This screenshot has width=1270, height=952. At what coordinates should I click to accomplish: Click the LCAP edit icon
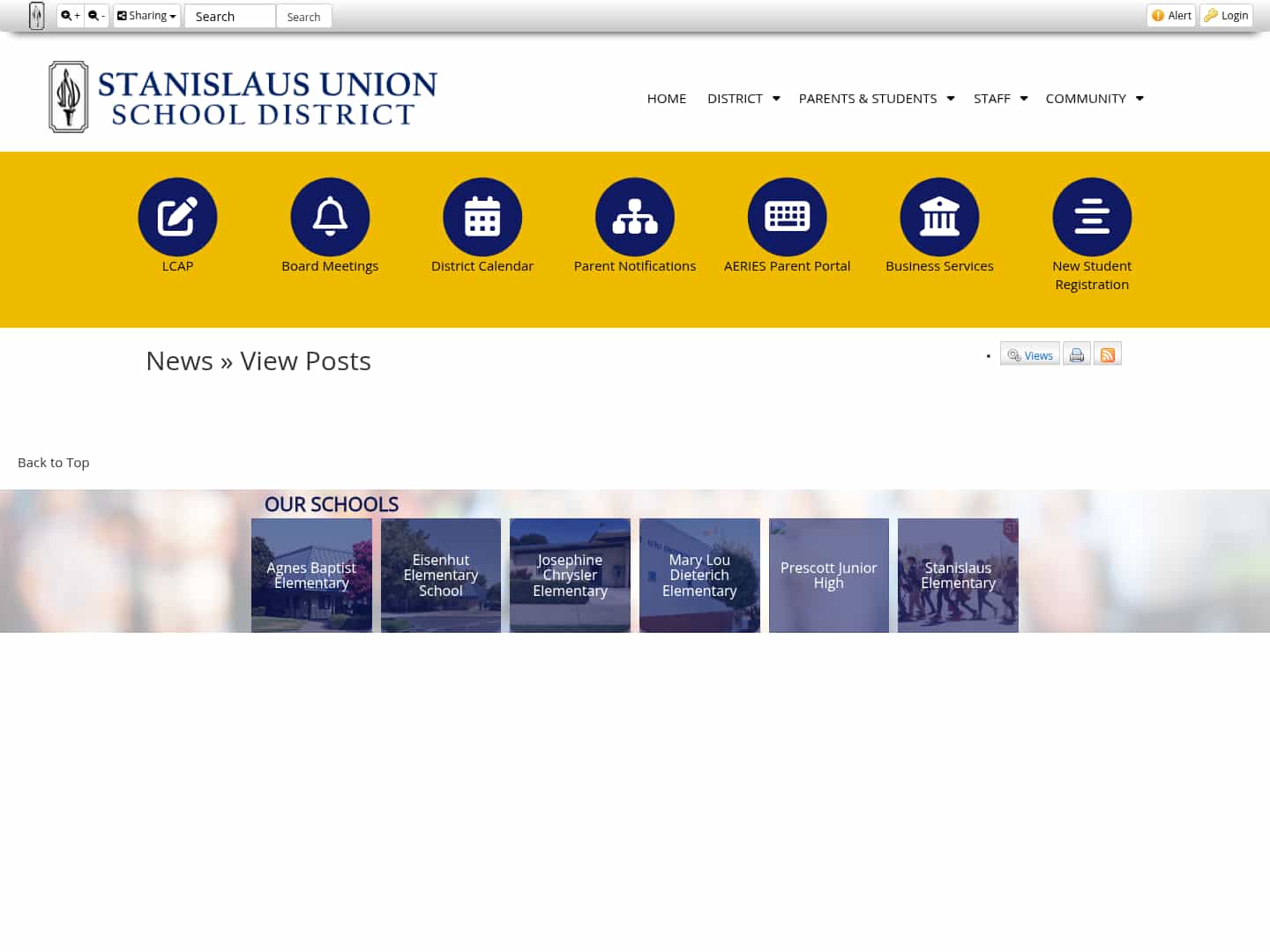(x=177, y=217)
